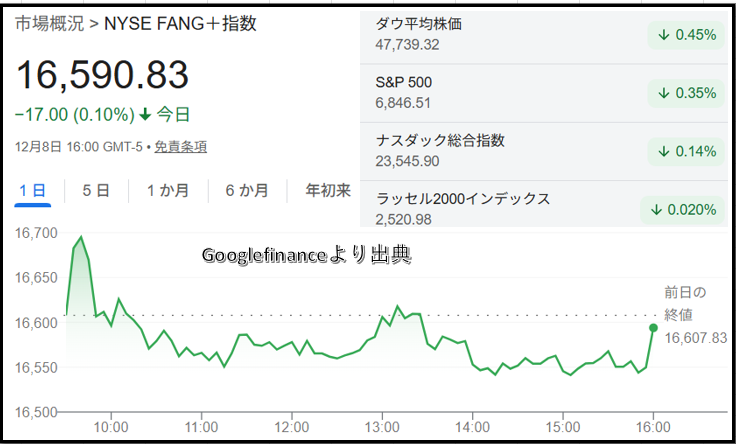Select the 1日 chart range tab
The width and height of the screenshot is (736, 444).
(x=32, y=190)
